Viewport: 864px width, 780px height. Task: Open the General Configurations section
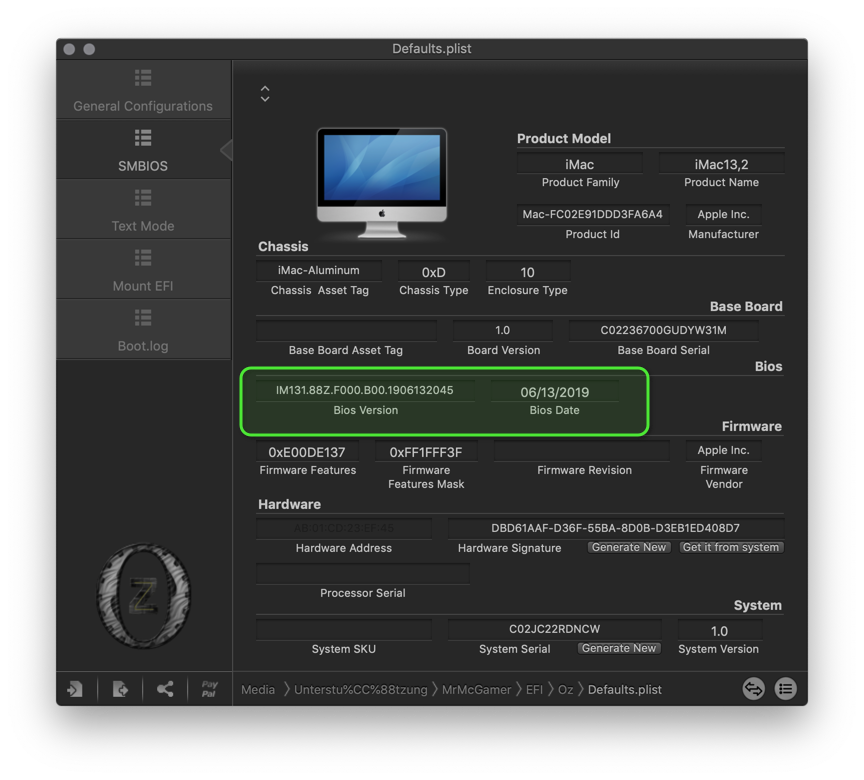coord(143,90)
